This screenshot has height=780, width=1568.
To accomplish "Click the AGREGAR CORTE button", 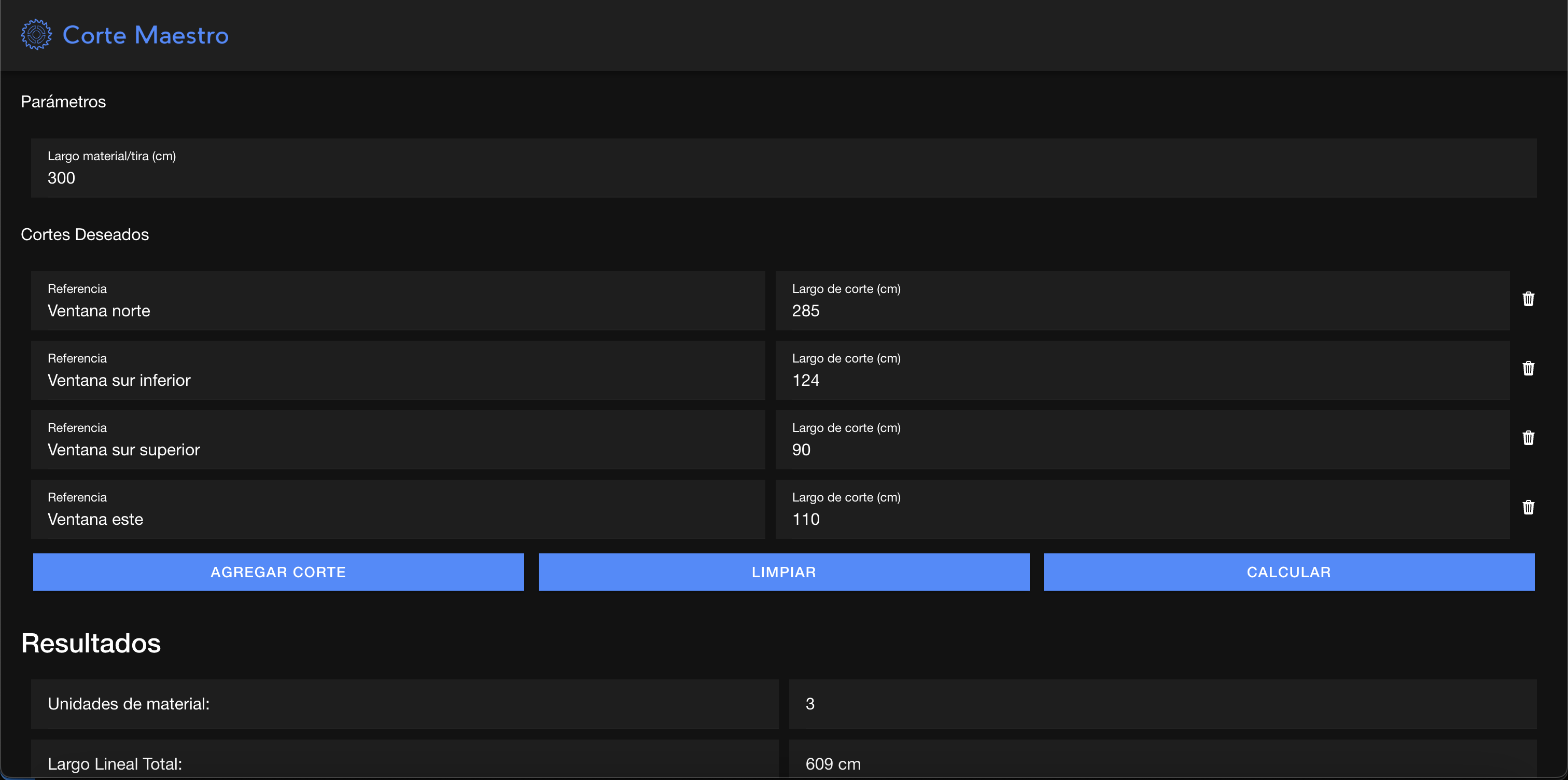I will [278, 572].
